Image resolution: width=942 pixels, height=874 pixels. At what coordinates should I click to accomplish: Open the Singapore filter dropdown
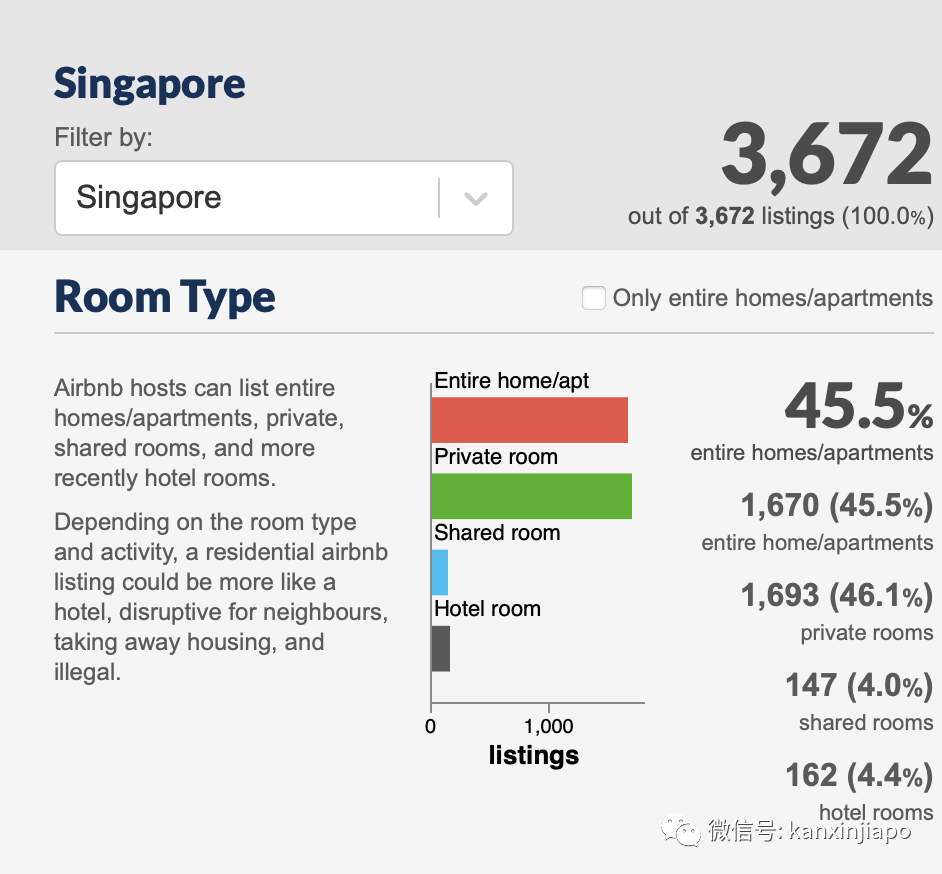[283, 198]
